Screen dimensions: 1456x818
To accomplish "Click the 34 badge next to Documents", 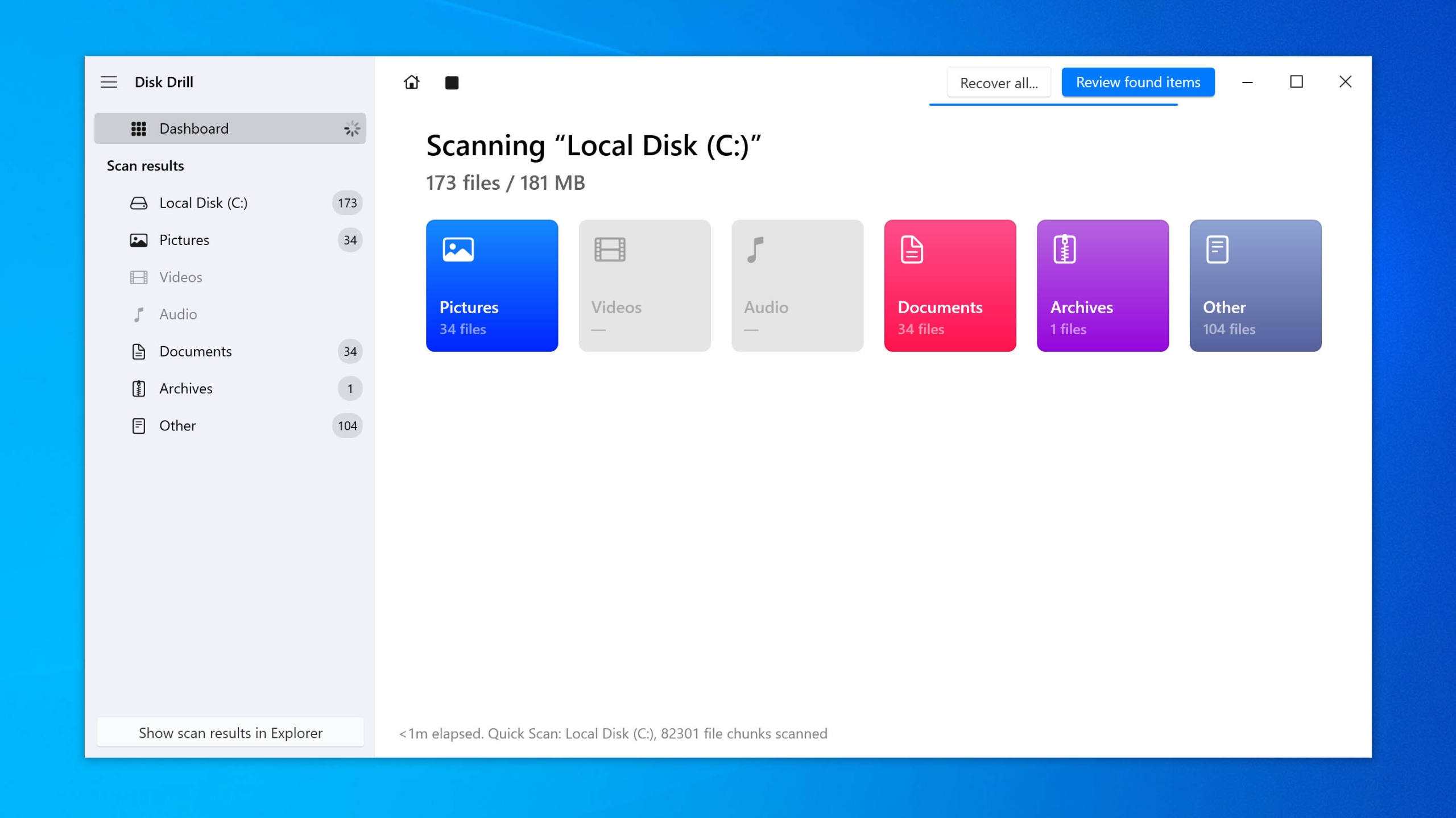I will tap(350, 351).
